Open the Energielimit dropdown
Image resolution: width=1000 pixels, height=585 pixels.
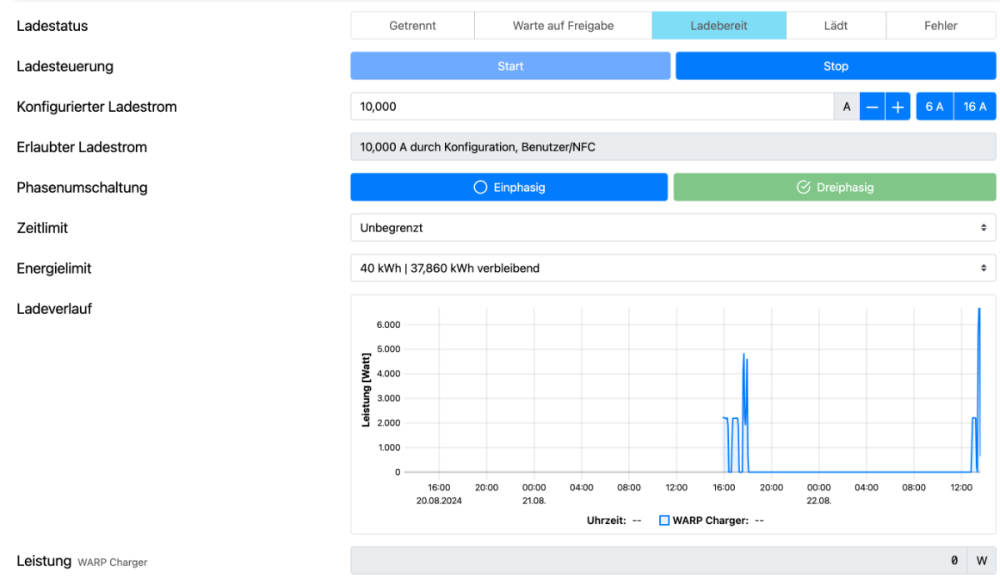tap(673, 268)
